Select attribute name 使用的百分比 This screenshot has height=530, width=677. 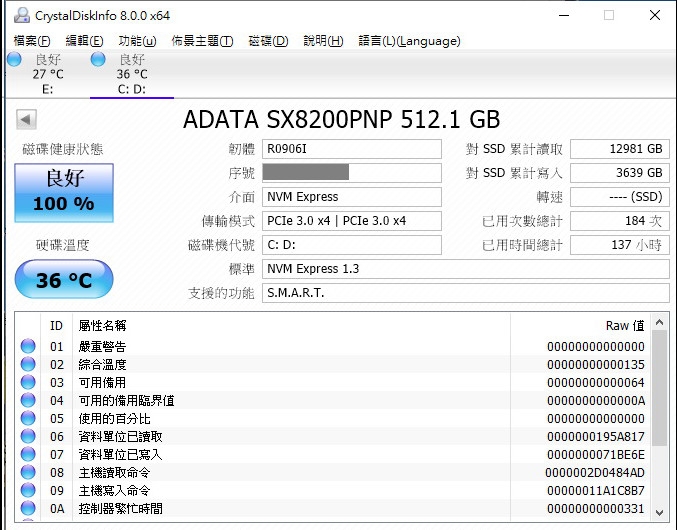coord(114,419)
